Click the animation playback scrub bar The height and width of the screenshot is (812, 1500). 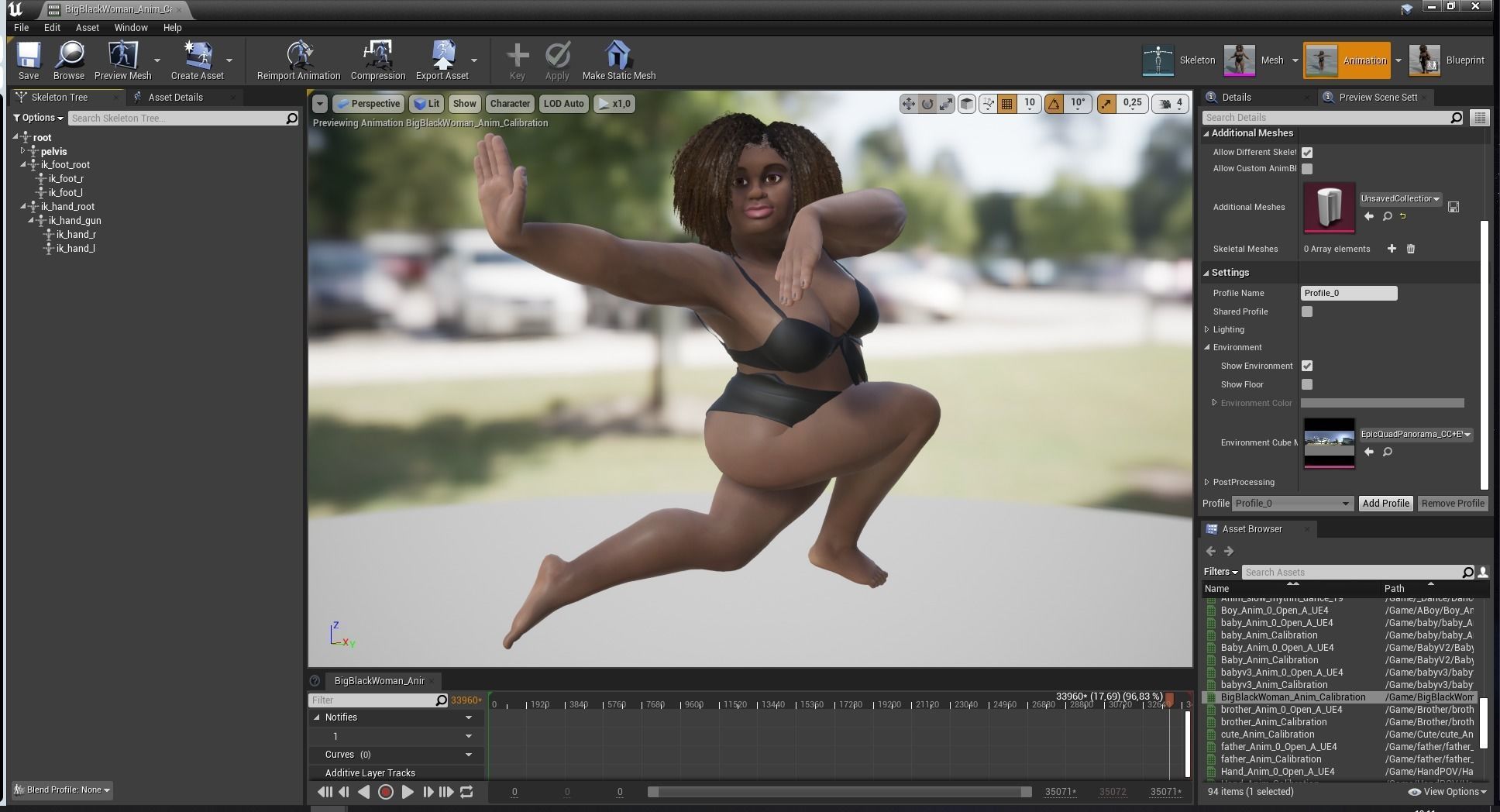840,792
